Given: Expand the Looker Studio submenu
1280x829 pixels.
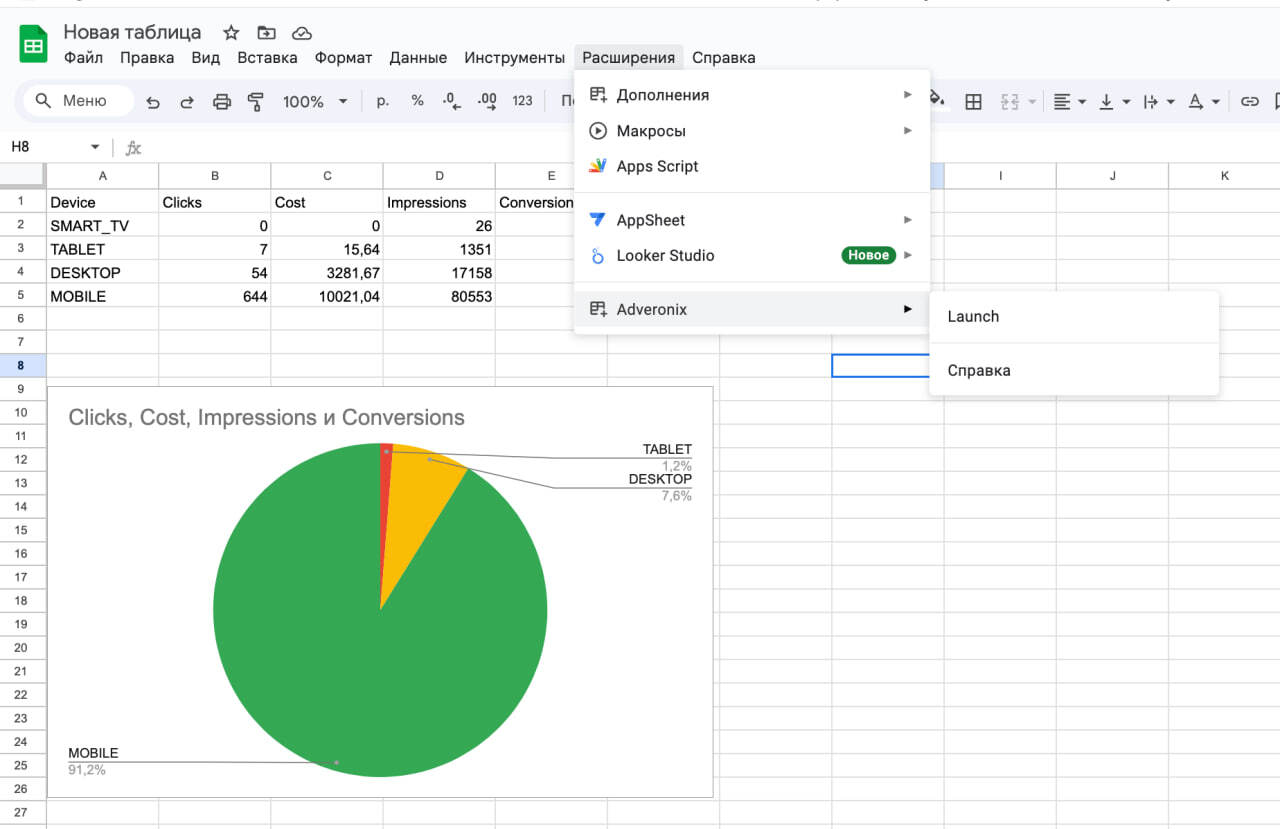Looking at the screenshot, I should click(752, 255).
